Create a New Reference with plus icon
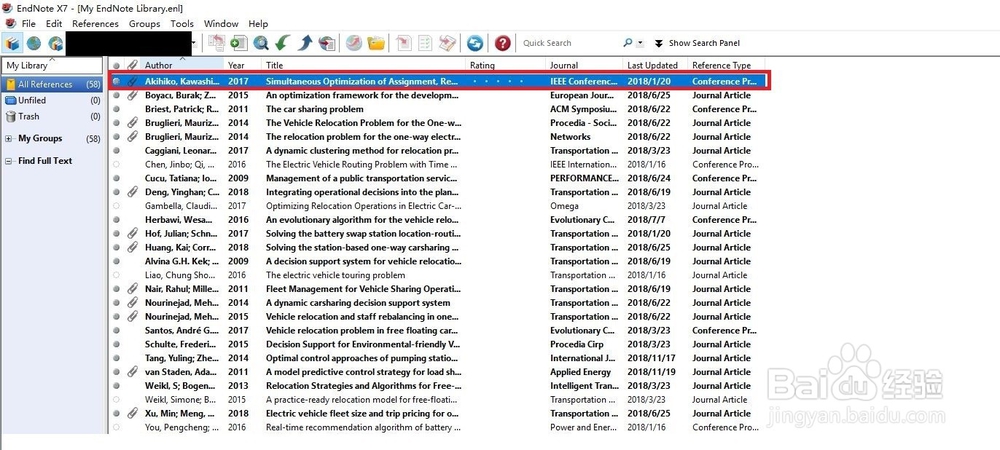This screenshot has width=1000, height=450. click(239, 43)
